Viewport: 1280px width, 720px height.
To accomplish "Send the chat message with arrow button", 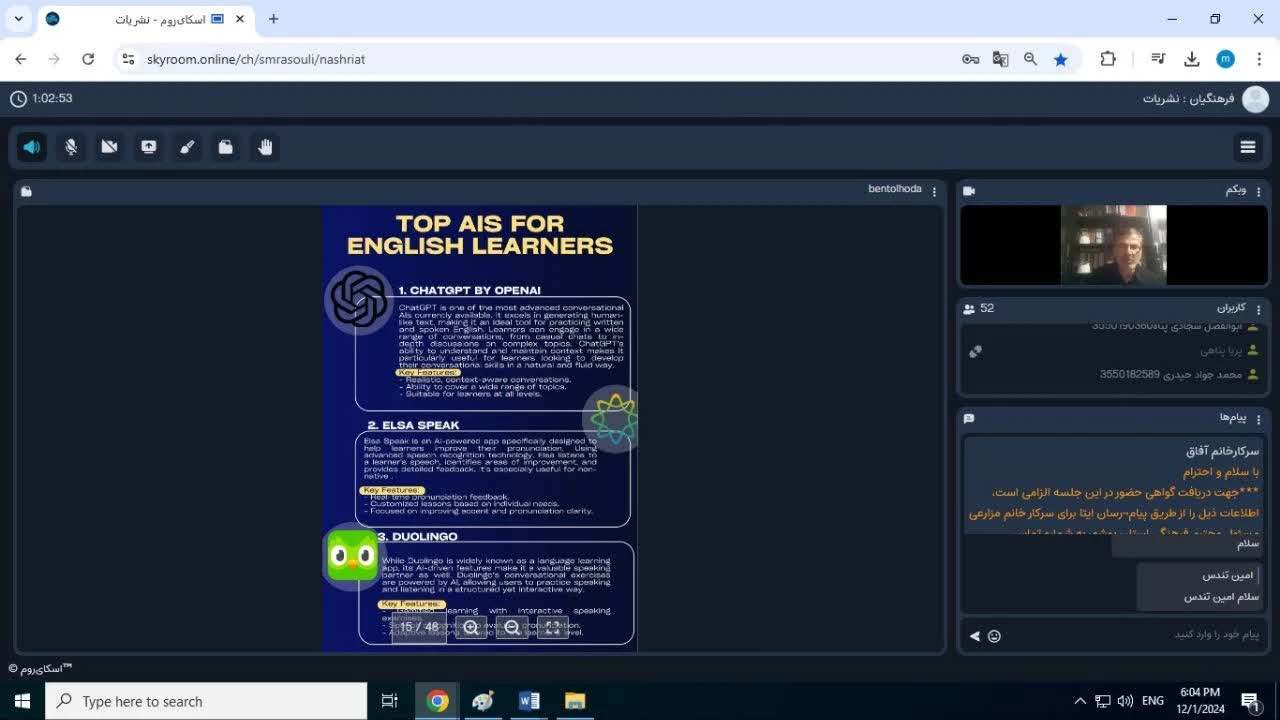I will 974,636.
